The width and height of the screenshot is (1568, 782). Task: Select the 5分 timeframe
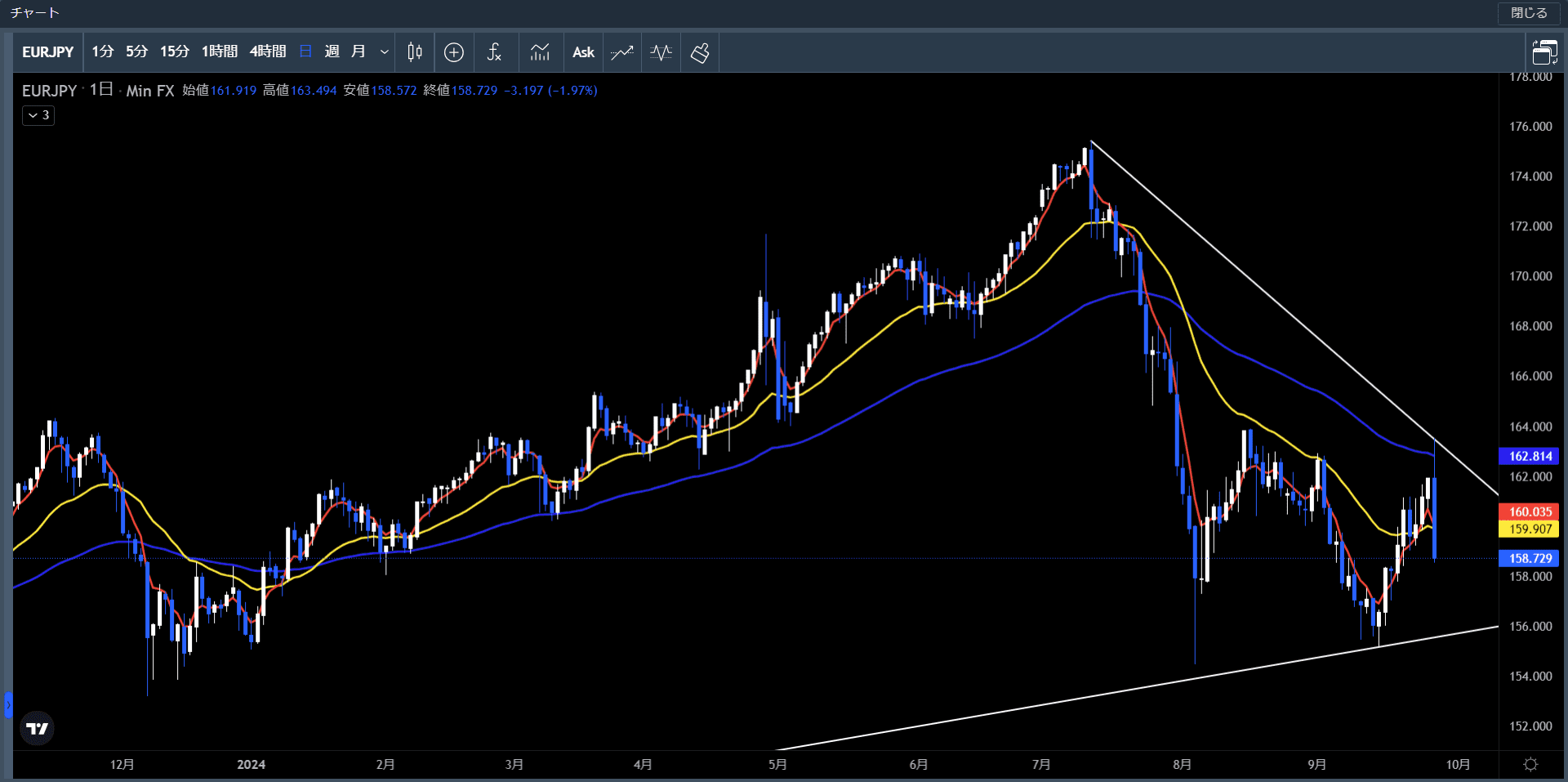pos(136,51)
